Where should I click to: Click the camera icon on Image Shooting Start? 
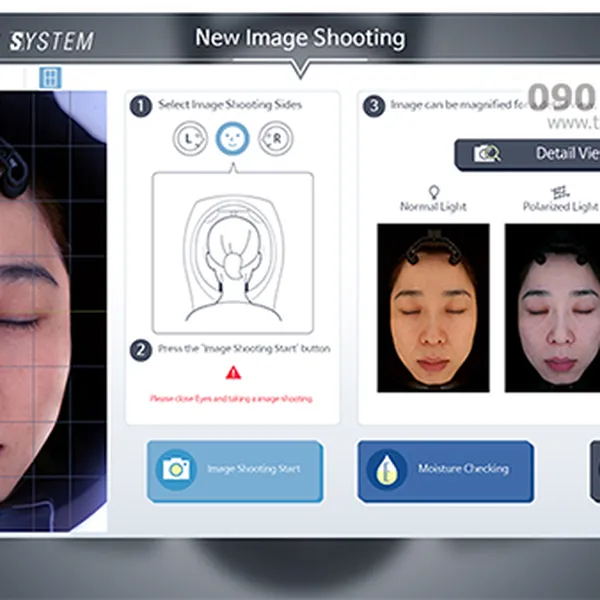click(x=176, y=469)
